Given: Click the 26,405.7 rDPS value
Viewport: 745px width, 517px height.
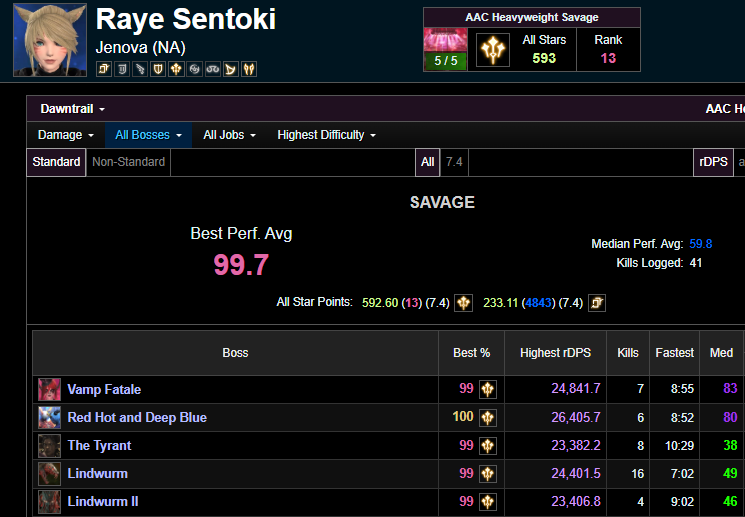Looking at the screenshot, I should click(576, 417).
